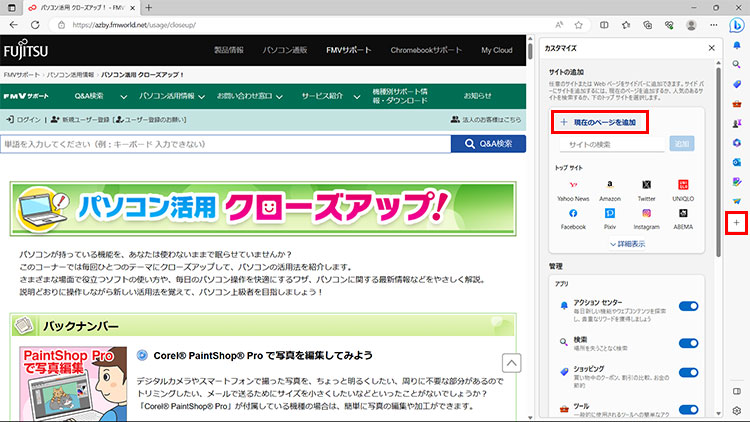Click the blue Q&A検索 search button
This screenshot has width=750, height=422.
pos(488,144)
